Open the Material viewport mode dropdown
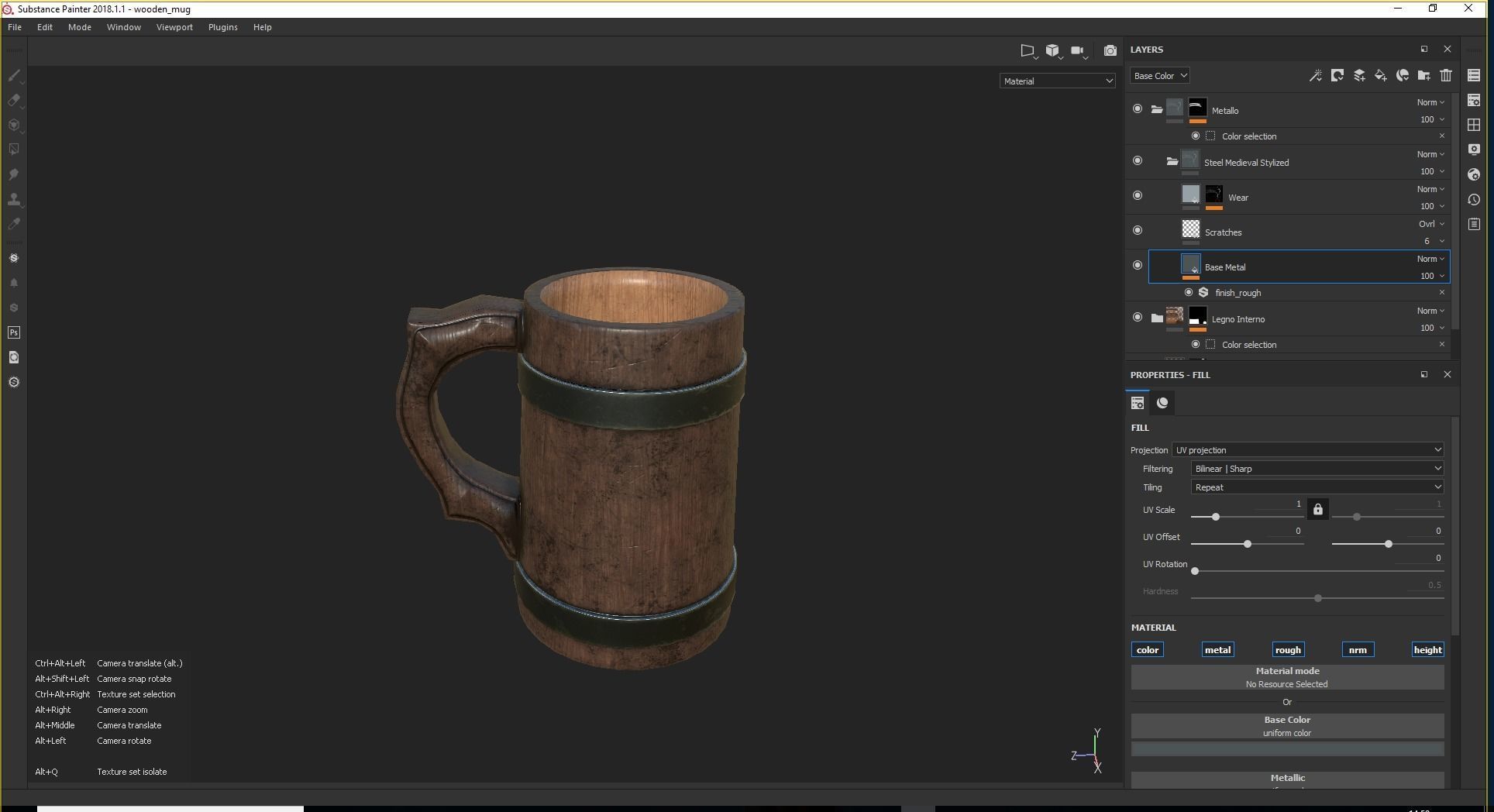The height and width of the screenshot is (812, 1494). 1058,81
